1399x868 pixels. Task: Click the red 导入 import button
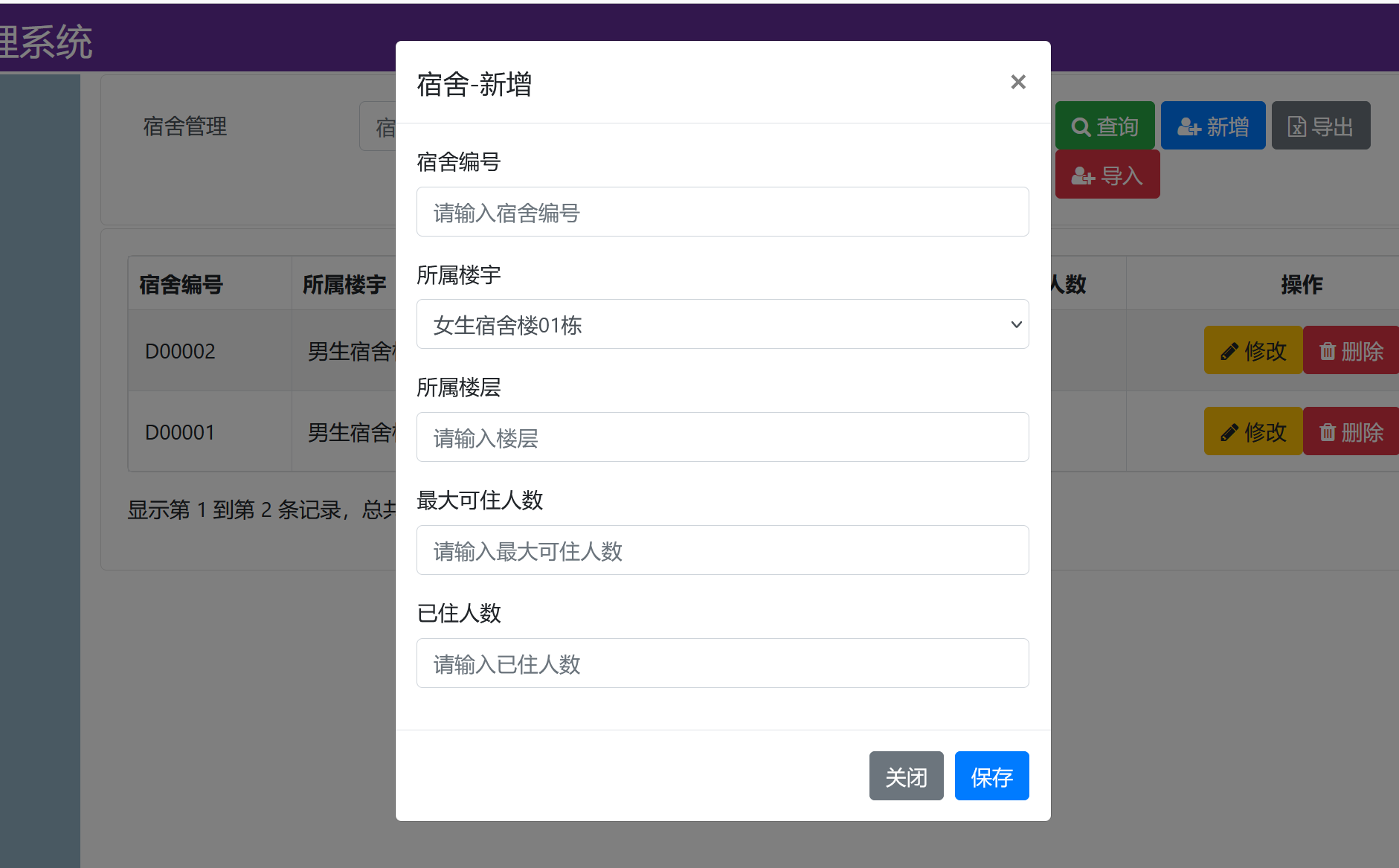[x=1107, y=175]
